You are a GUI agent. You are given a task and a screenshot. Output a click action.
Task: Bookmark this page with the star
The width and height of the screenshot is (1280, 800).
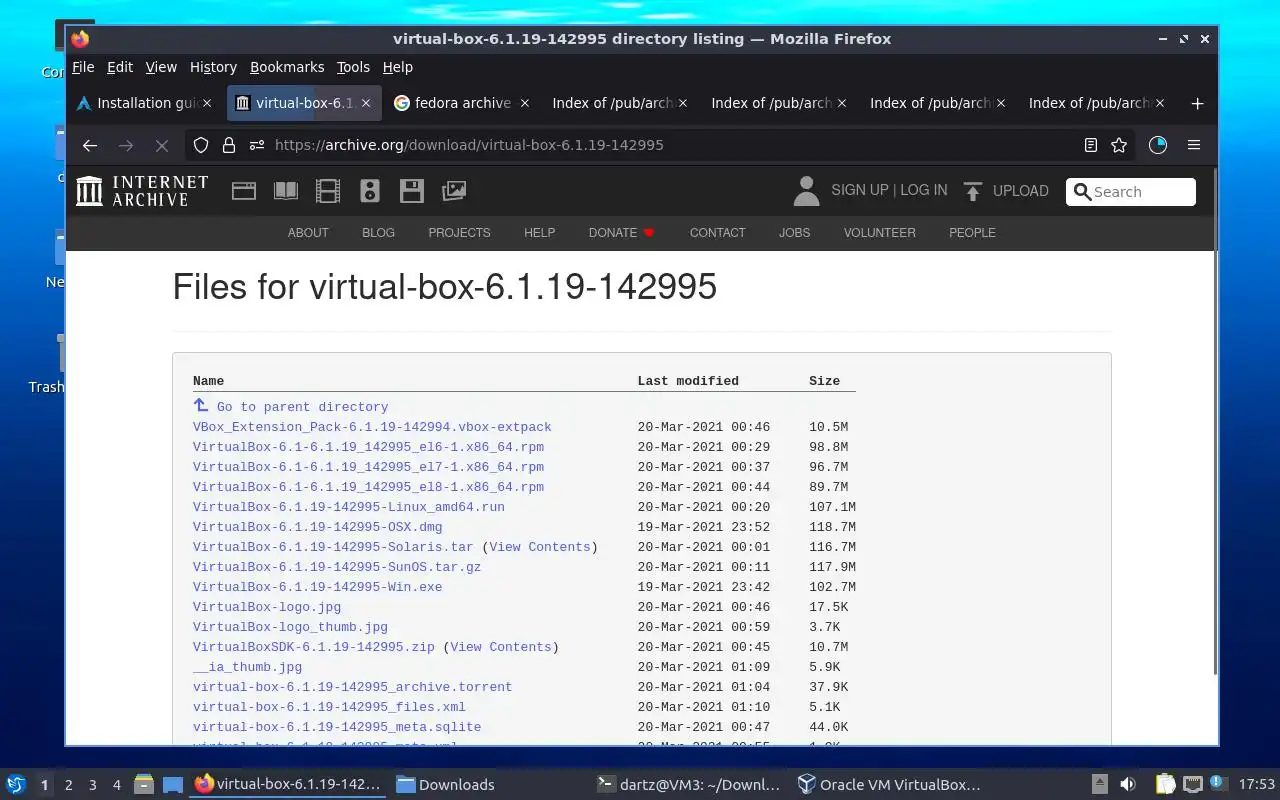tap(1119, 145)
